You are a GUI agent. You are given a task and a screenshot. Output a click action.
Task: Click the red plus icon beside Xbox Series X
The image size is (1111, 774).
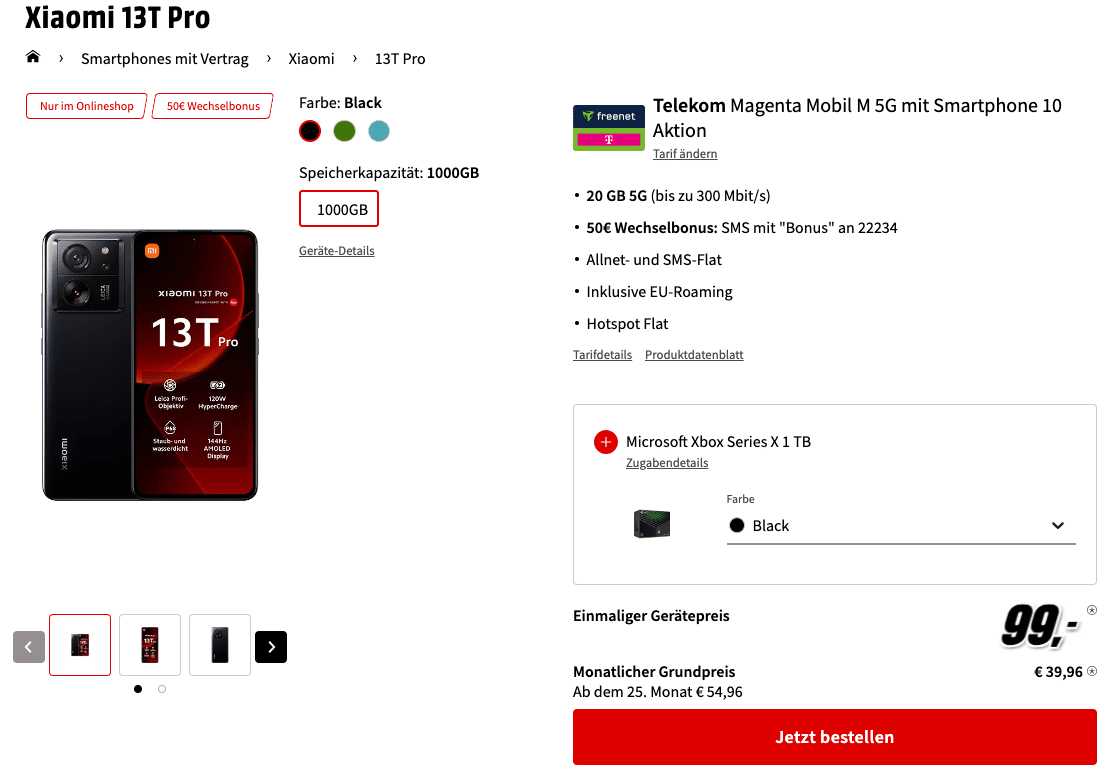[605, 442]
